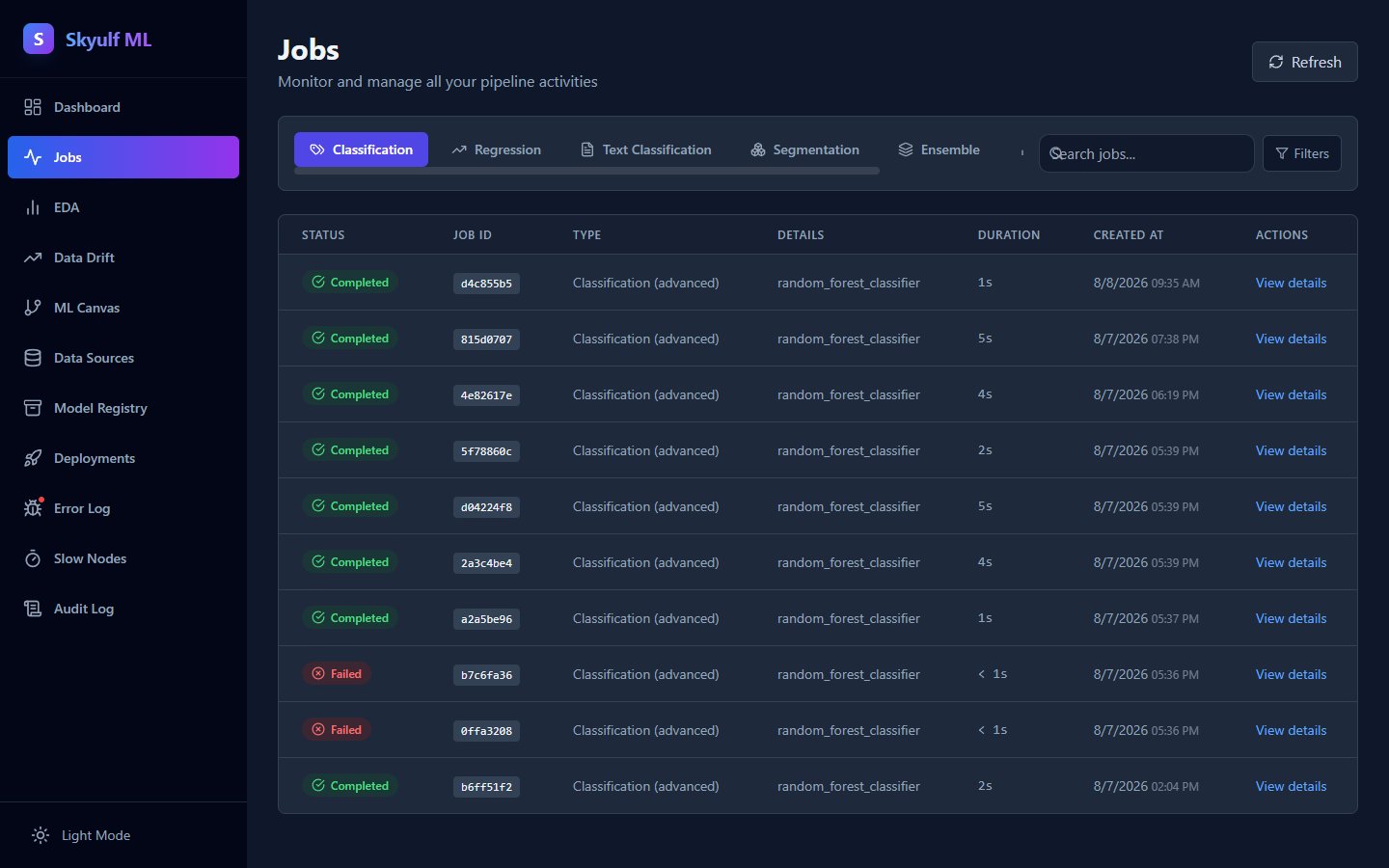1389x868 pixels.
Task: Click the Skyulf ML logo icon
Action: [39, 39]
